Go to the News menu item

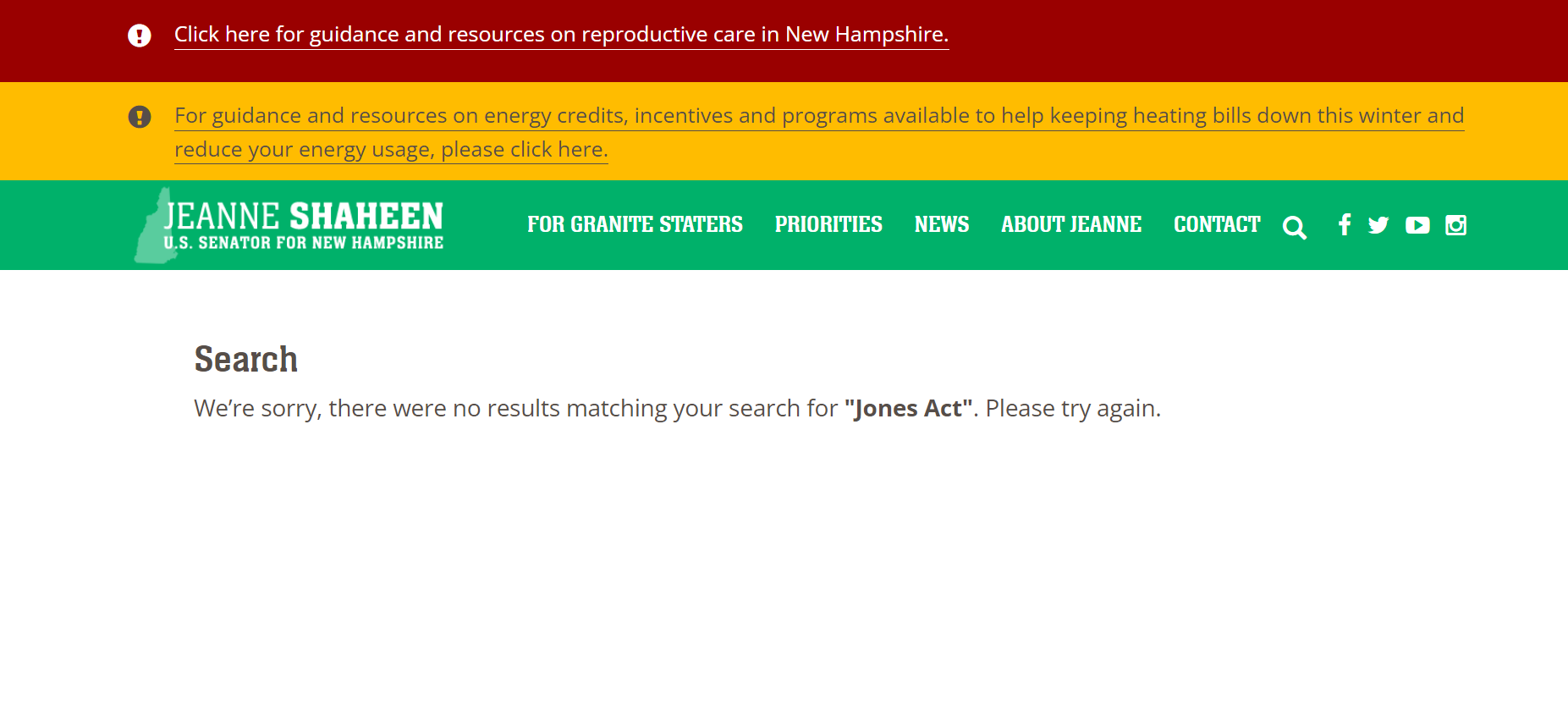pos(941,225)
